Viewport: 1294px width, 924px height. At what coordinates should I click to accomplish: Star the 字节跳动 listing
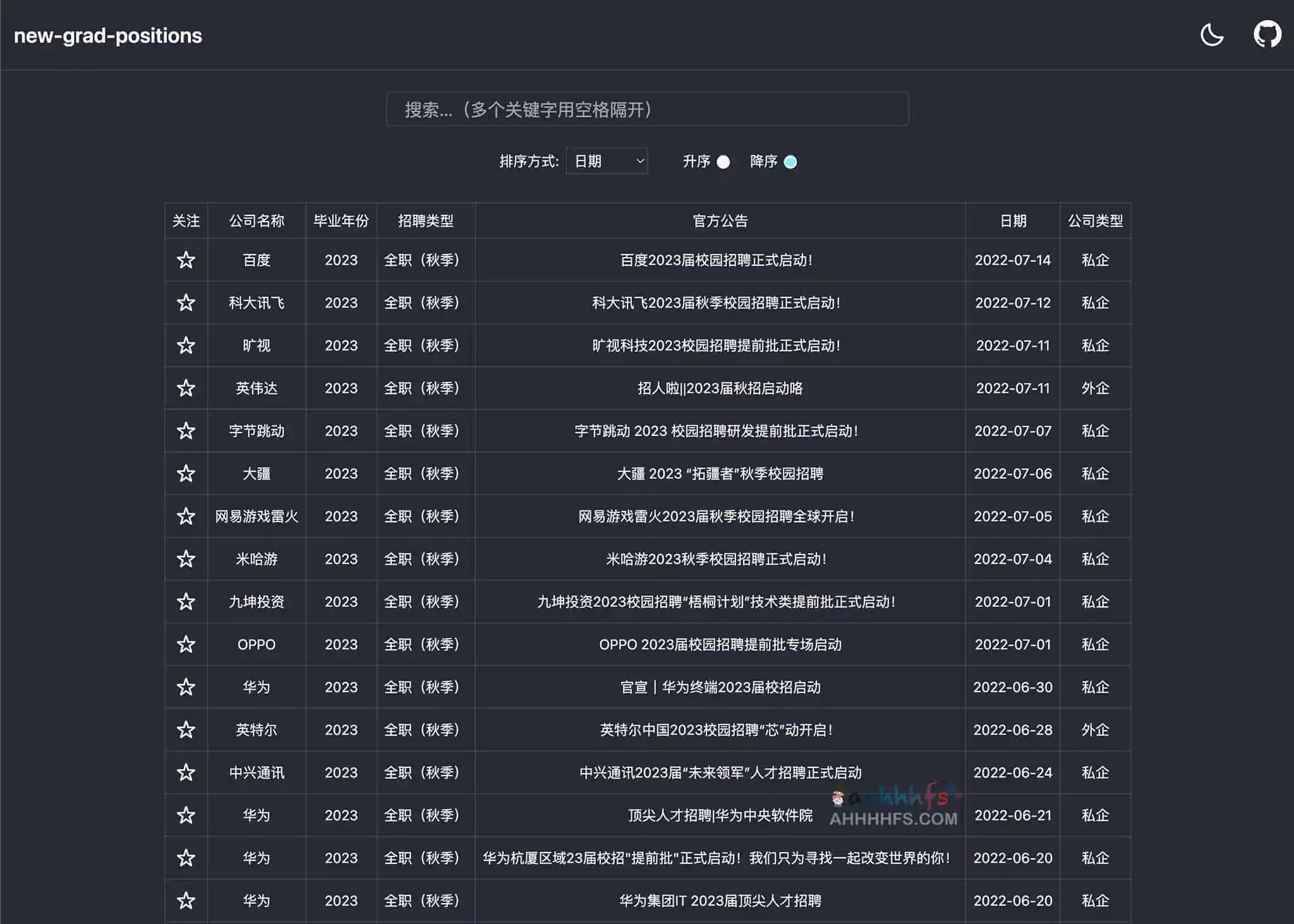tap(186, 431)
